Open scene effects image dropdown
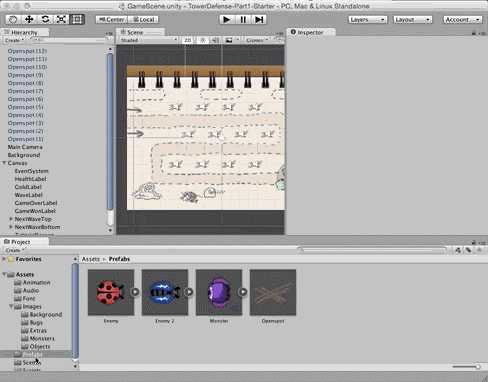The height and width of the screenshot is (382, 488). 232,40
